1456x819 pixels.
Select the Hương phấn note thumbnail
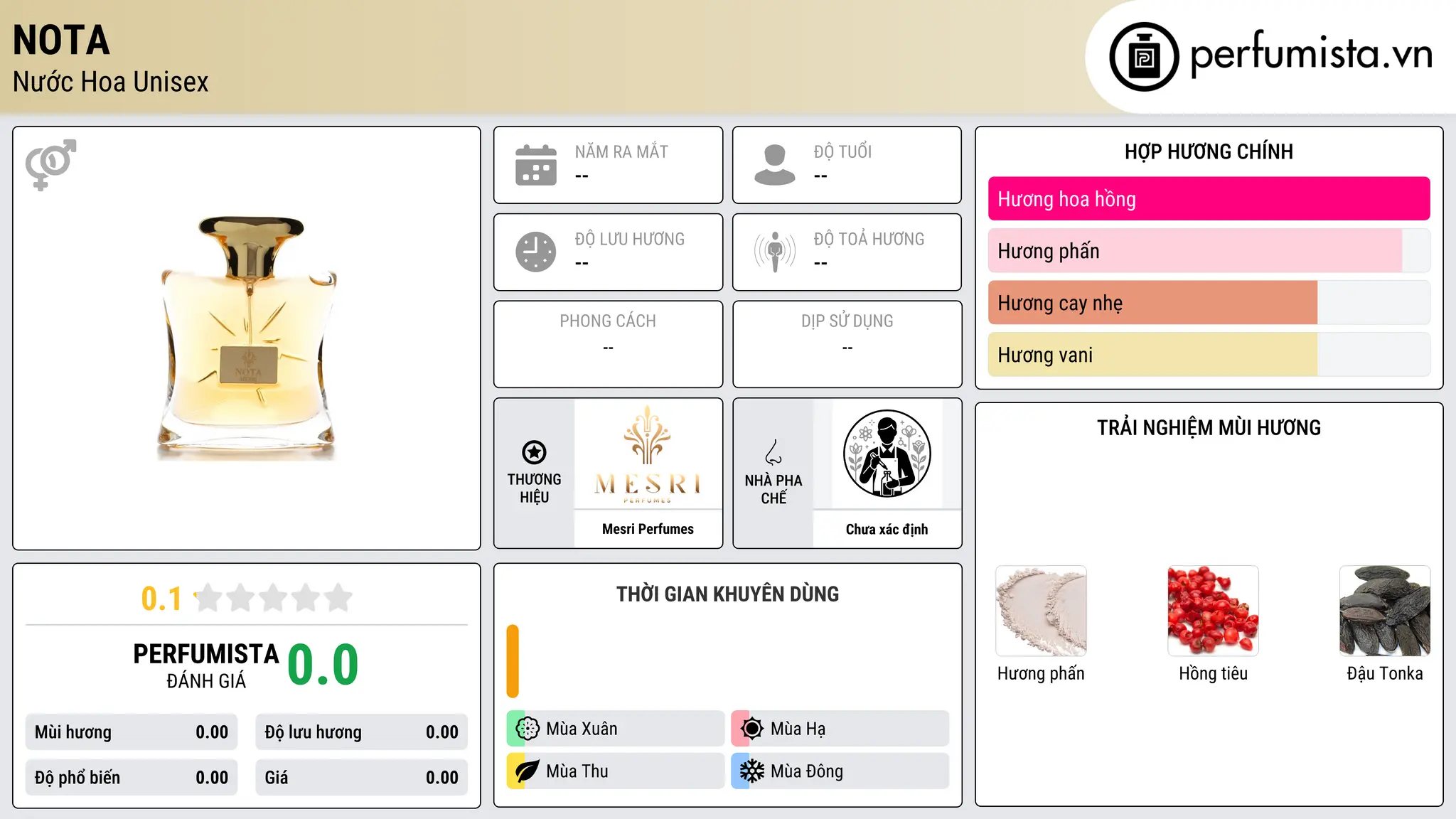coord(1041,611)
